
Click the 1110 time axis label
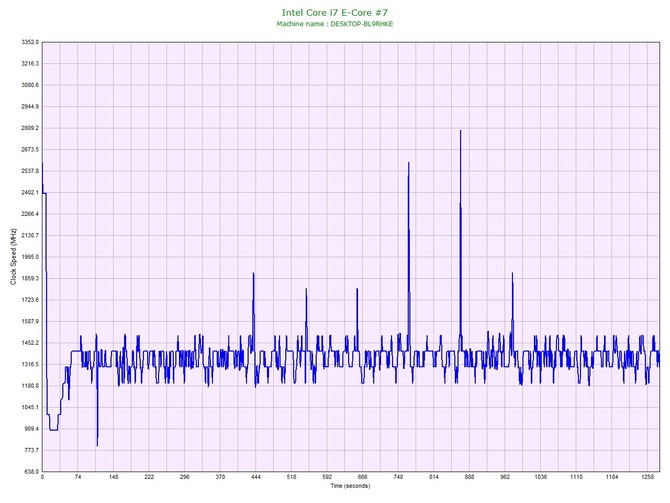coord(576,477)
